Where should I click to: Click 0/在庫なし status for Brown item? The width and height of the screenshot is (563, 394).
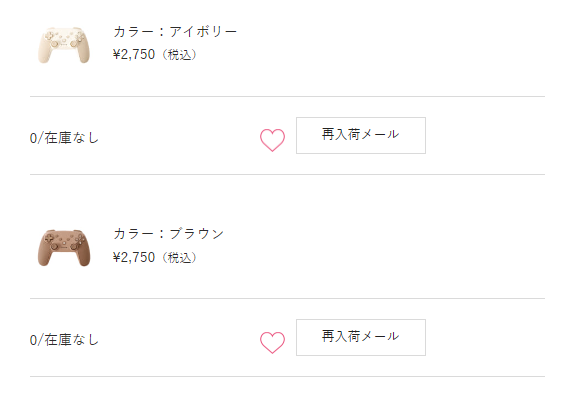64,340
